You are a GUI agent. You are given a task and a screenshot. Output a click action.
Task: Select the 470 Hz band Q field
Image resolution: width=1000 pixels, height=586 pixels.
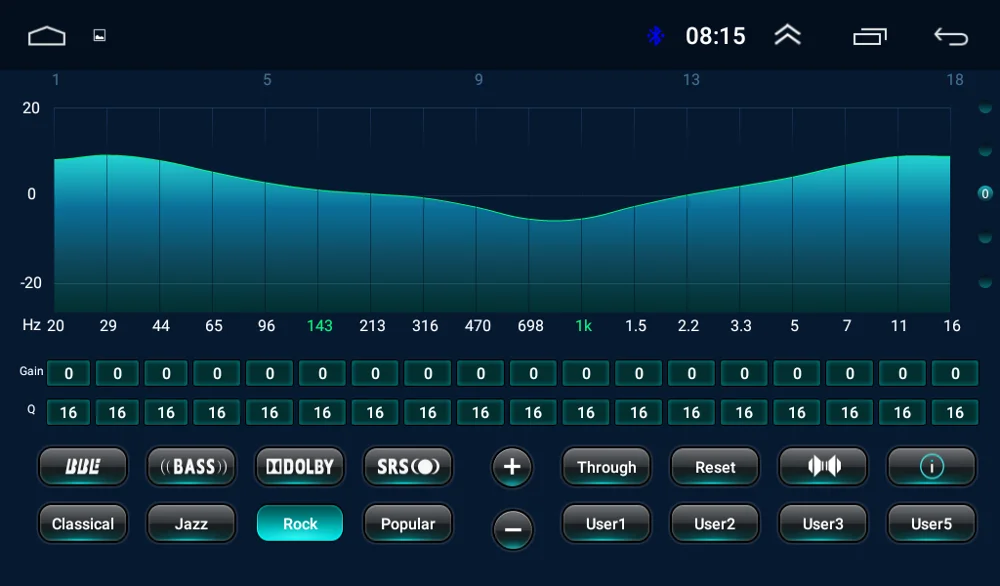point(481,413)
